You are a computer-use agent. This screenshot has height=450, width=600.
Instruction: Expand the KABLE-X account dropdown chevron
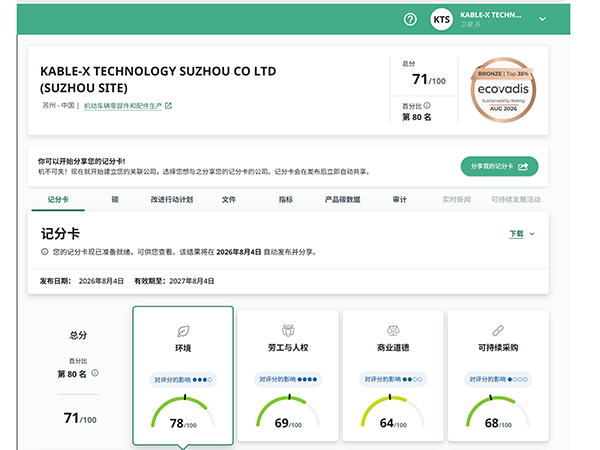click(x=542, y=19)
